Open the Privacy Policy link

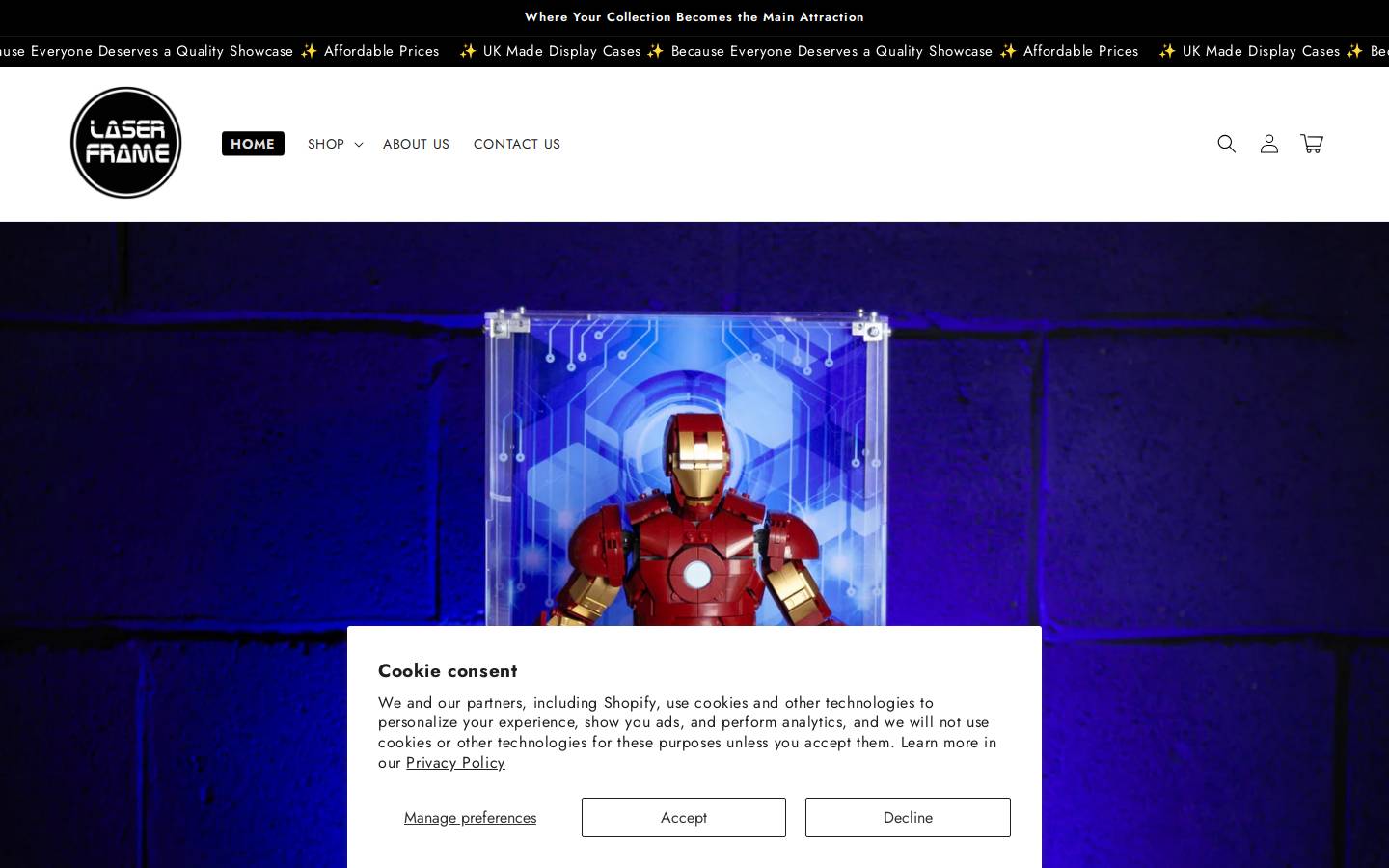tap(455, 762)
